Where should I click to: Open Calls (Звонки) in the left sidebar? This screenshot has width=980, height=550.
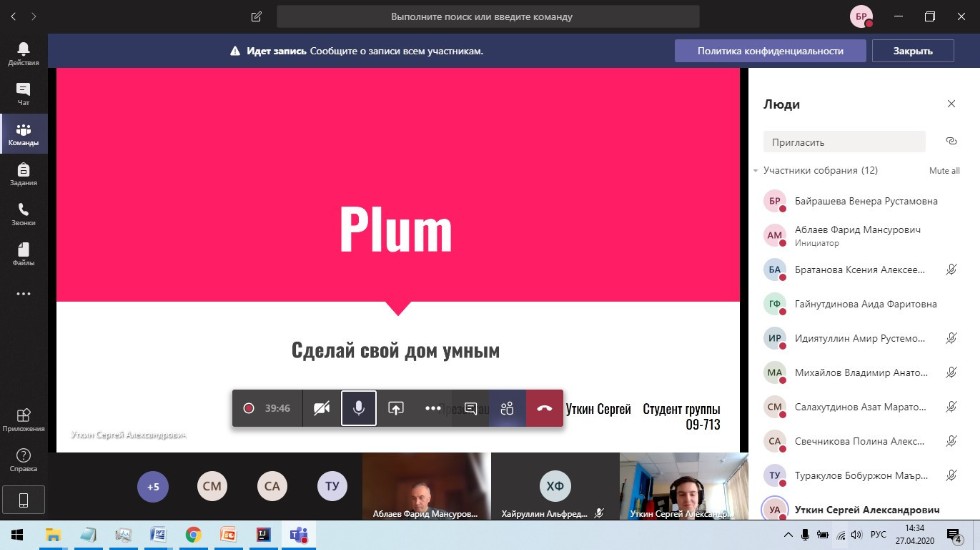(x=23, y=213)
